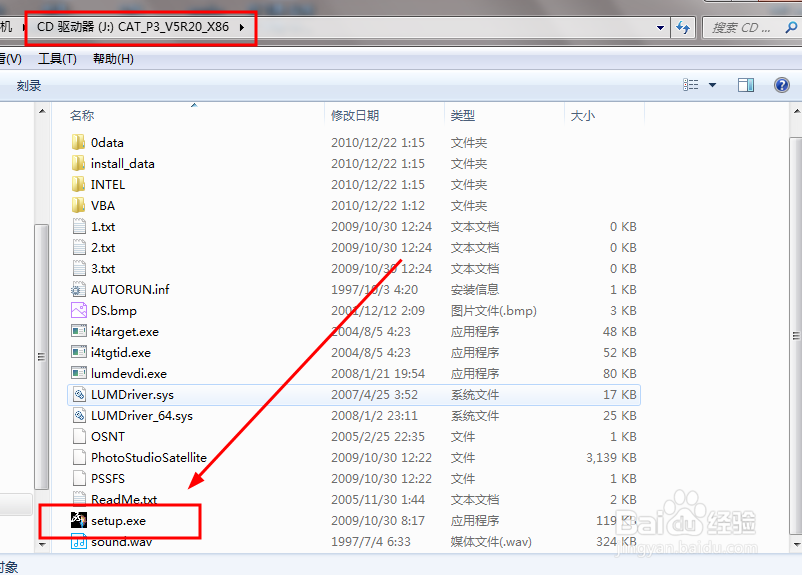Click the 刻录 burn button
Screen dimensions: 802x575
click(29, 85)
